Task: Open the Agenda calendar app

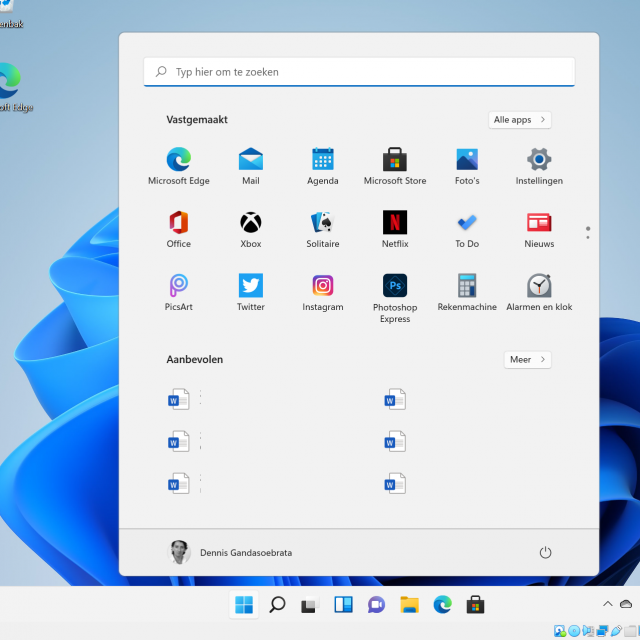Action: 323,166
